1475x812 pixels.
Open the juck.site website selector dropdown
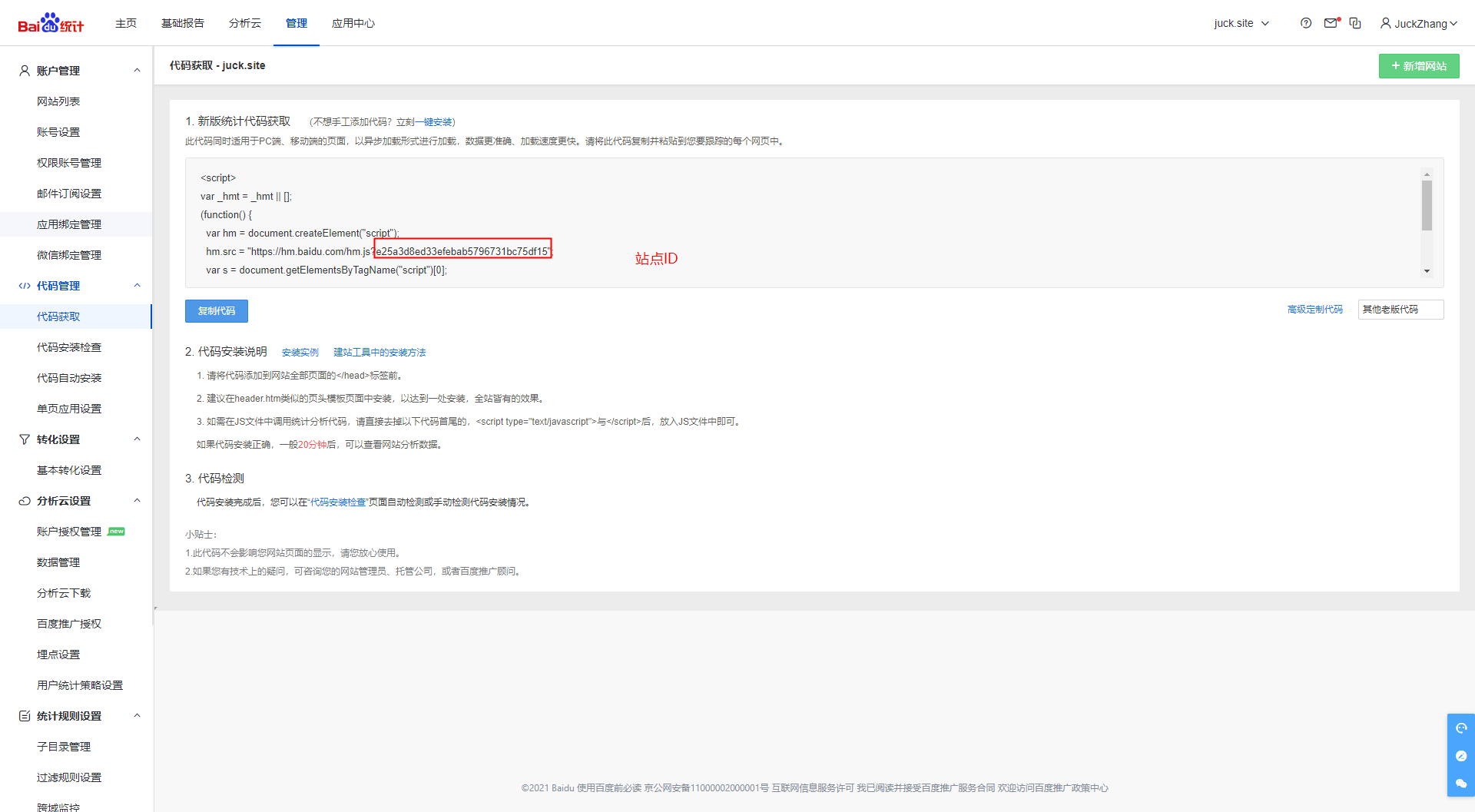(x=1241, y=23)
